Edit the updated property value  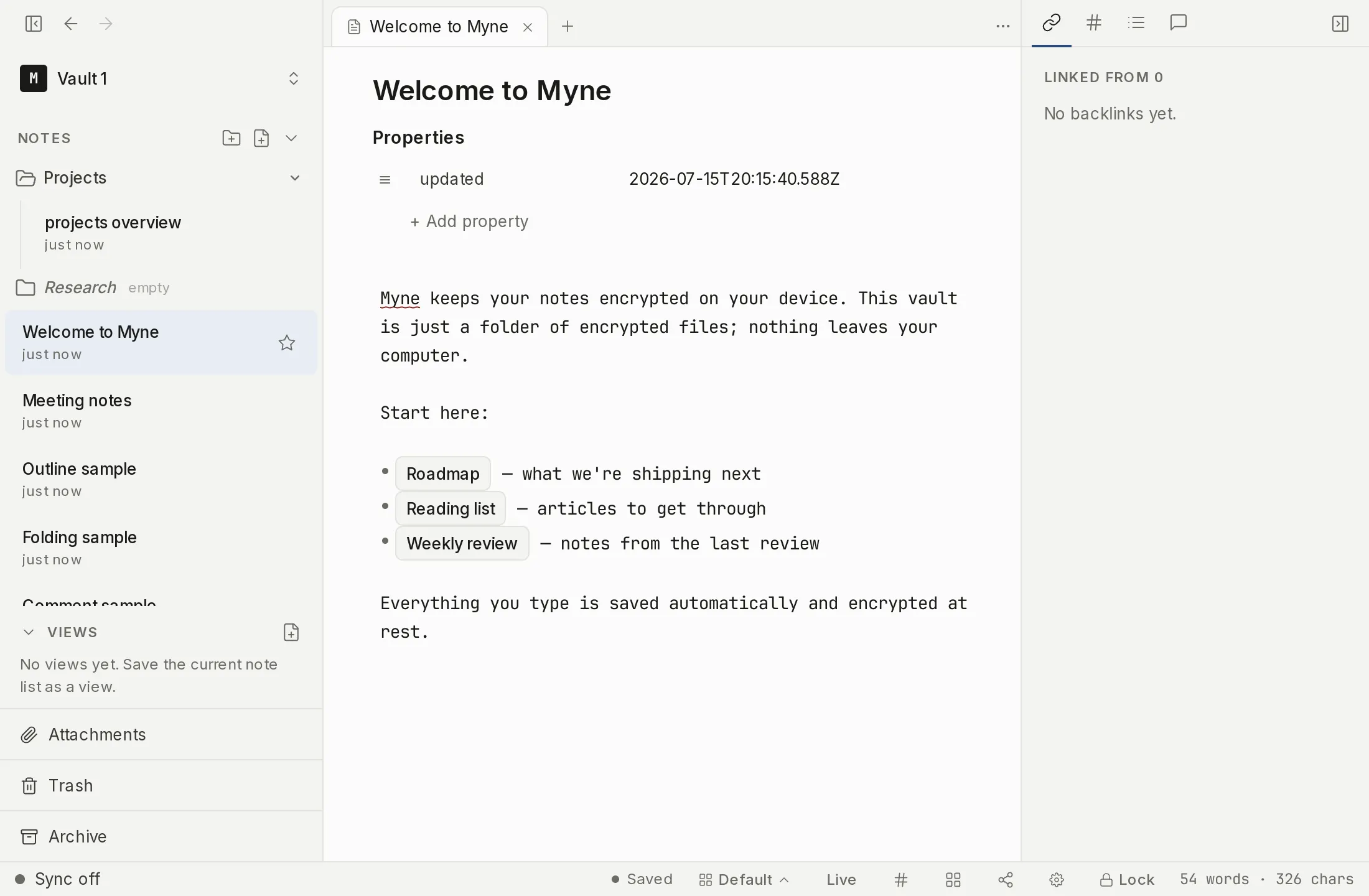pyautogui.click(x=734, y=179)
